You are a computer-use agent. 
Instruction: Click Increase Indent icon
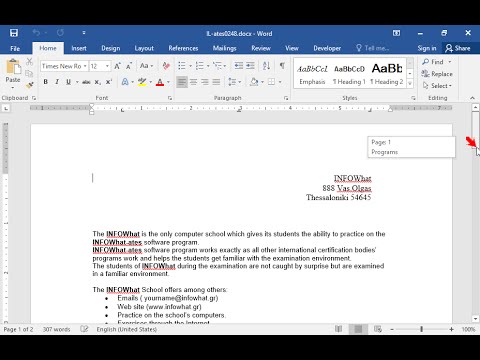point(250,66)
